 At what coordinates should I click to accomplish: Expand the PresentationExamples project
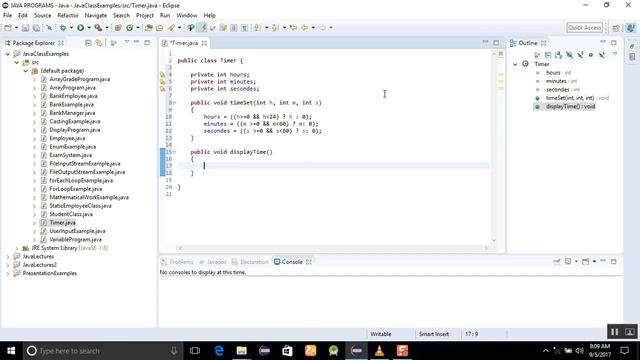8,273
